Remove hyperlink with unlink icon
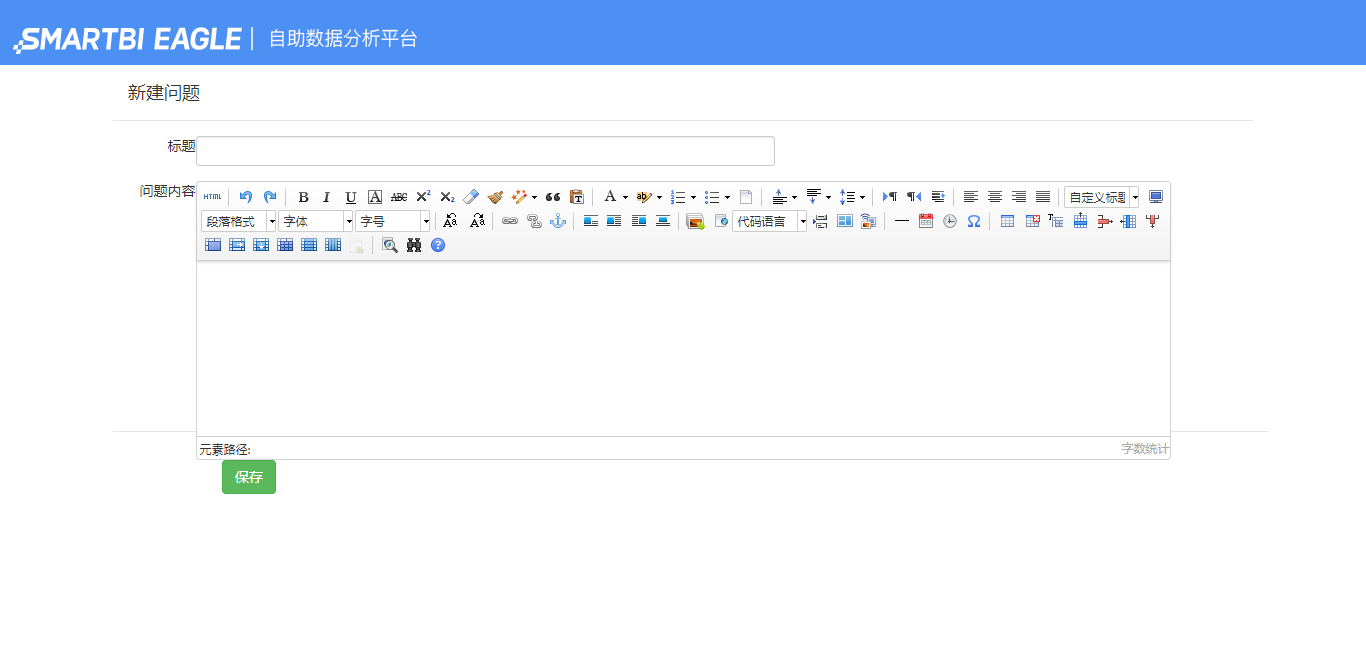The image size is (1366, 657). click(535, 221)
